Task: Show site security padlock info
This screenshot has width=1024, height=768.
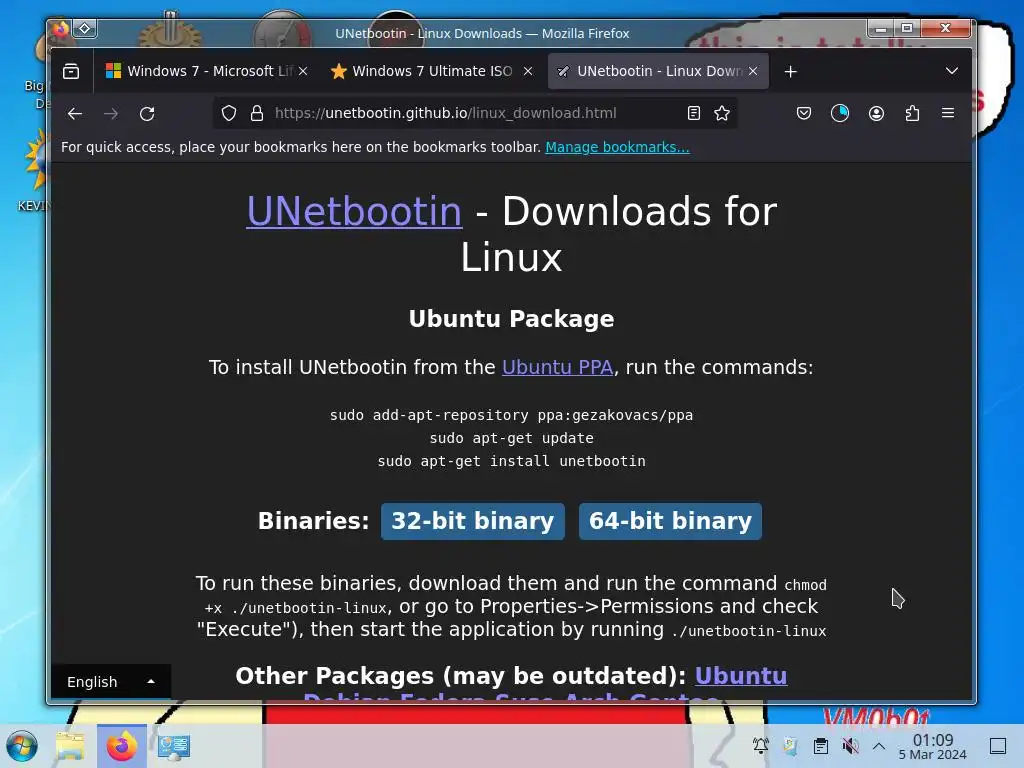Action: pos(257,113)
